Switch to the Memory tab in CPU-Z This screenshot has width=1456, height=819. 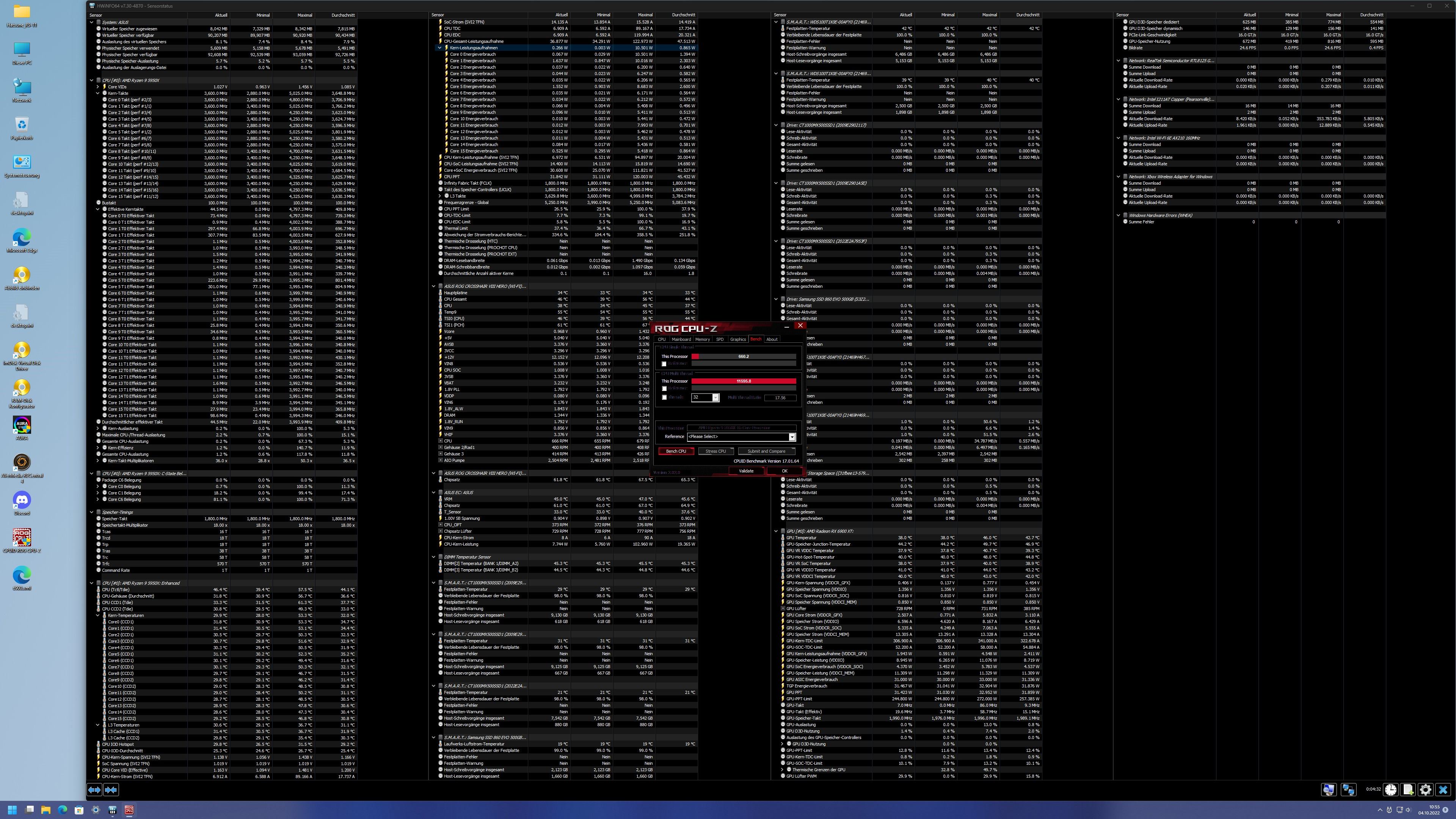[x=703, y=339]
